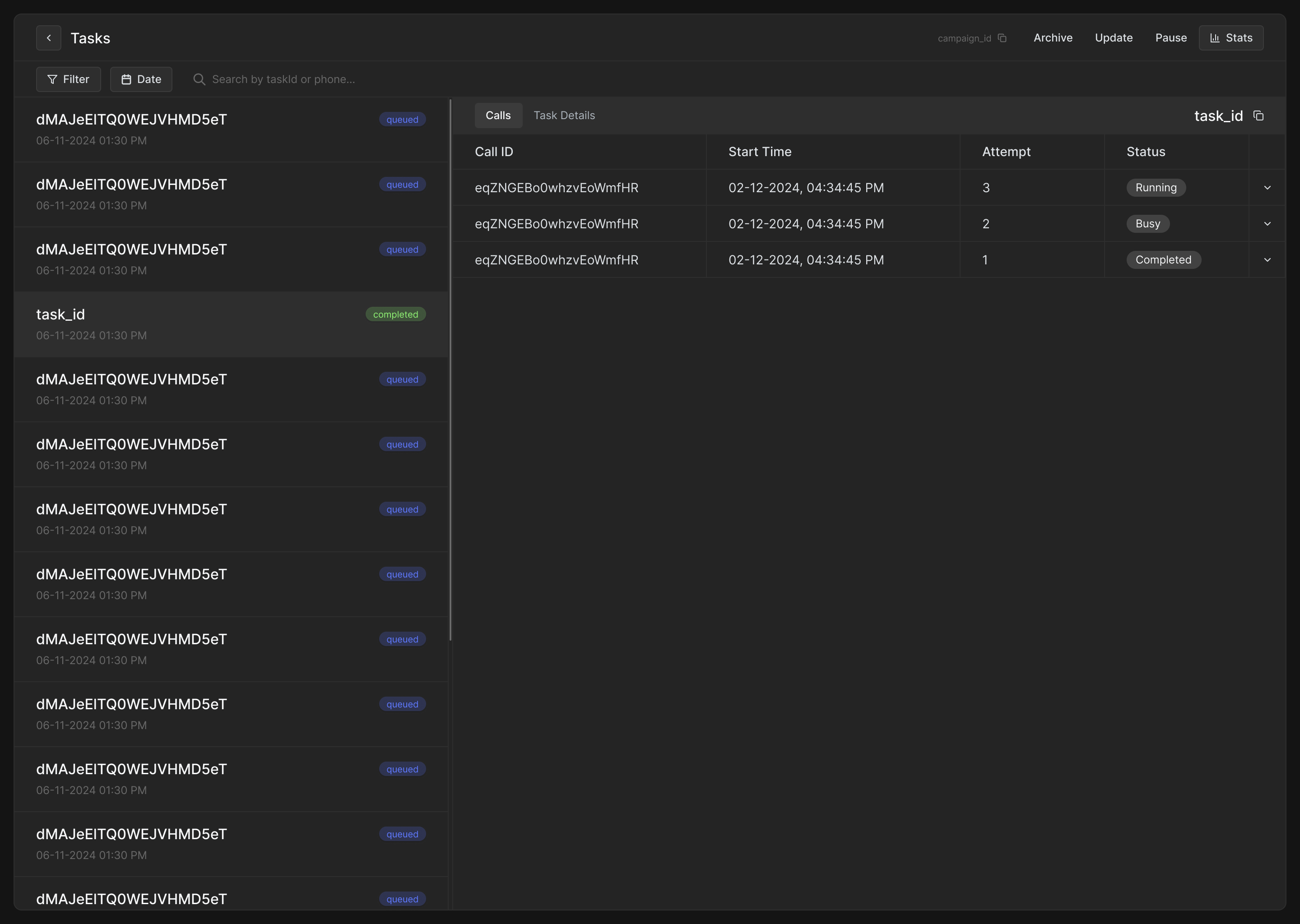Click the Archive button
The height and width of the screenshot is (924, 1300).
click(1053, 38)
